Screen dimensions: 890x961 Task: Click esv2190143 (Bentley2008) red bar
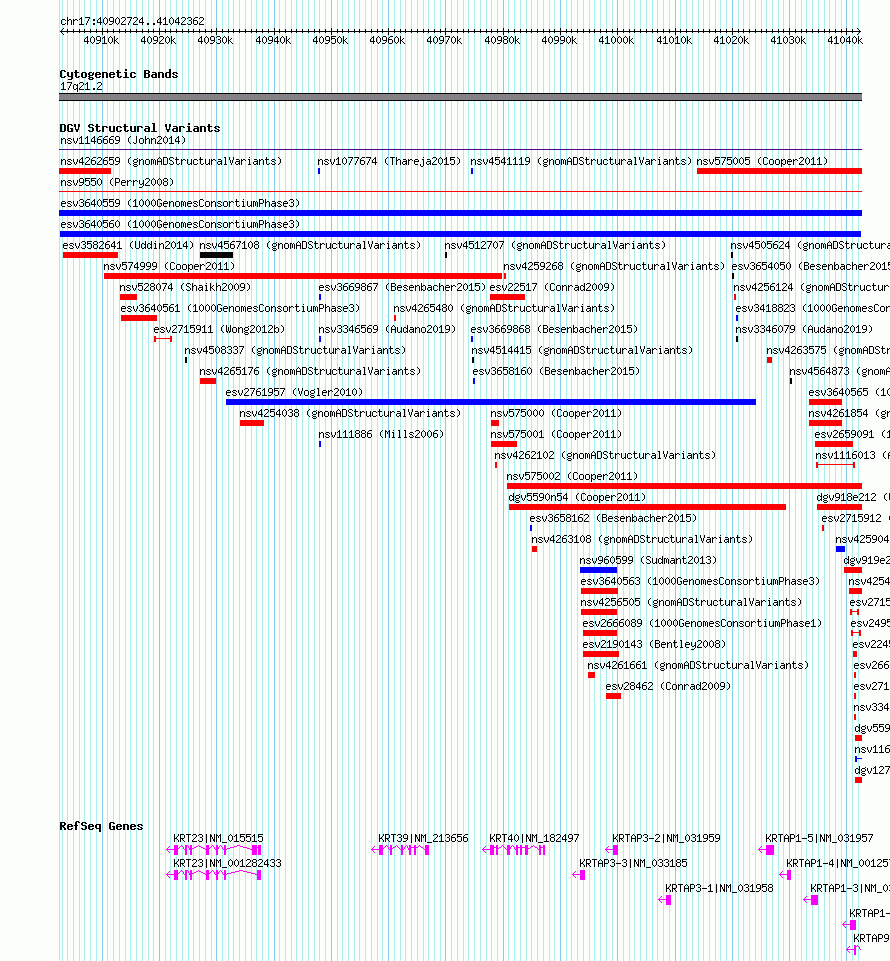pos(601,654)
